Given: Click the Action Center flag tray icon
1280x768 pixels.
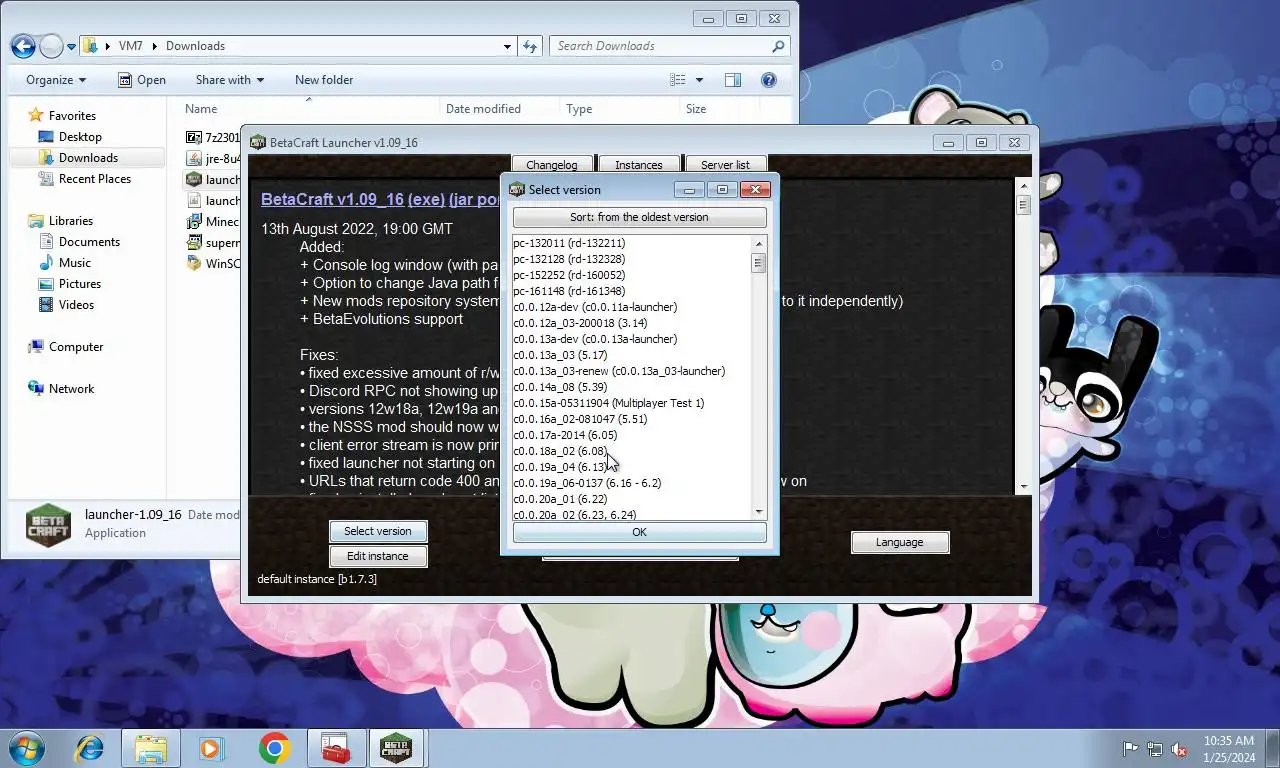Looking at the screenshot, I should click(x=1131, y=749).
